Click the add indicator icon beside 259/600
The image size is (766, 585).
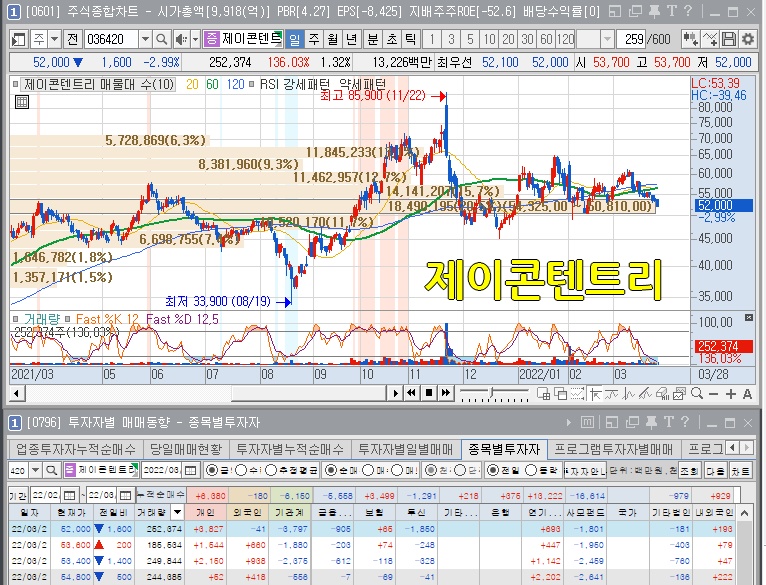[x=690, y=39]
